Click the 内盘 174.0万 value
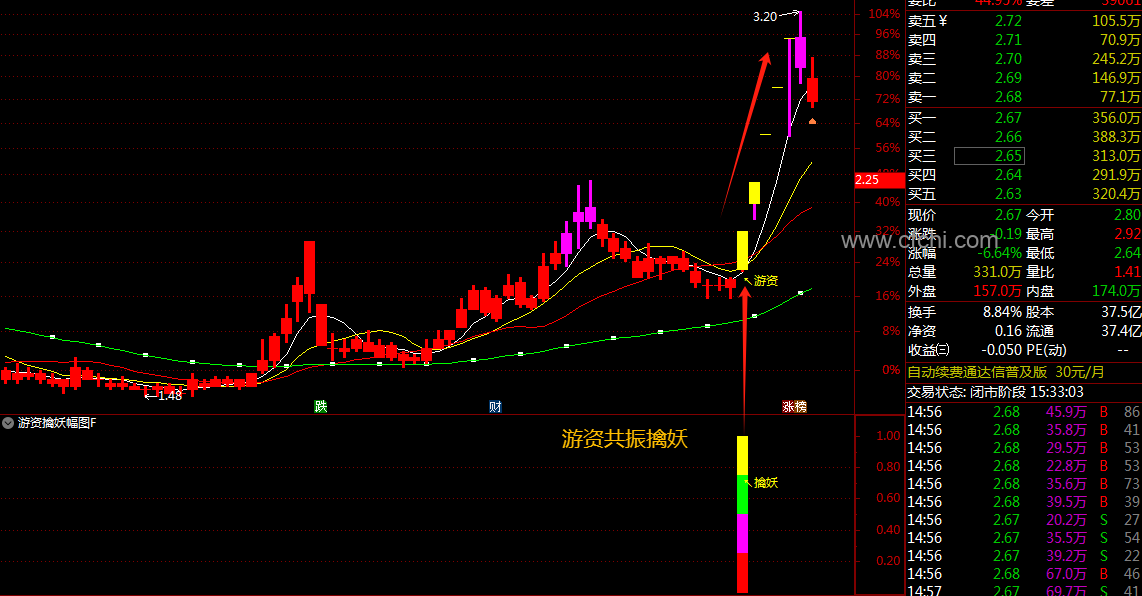 tap(1117, 291)
